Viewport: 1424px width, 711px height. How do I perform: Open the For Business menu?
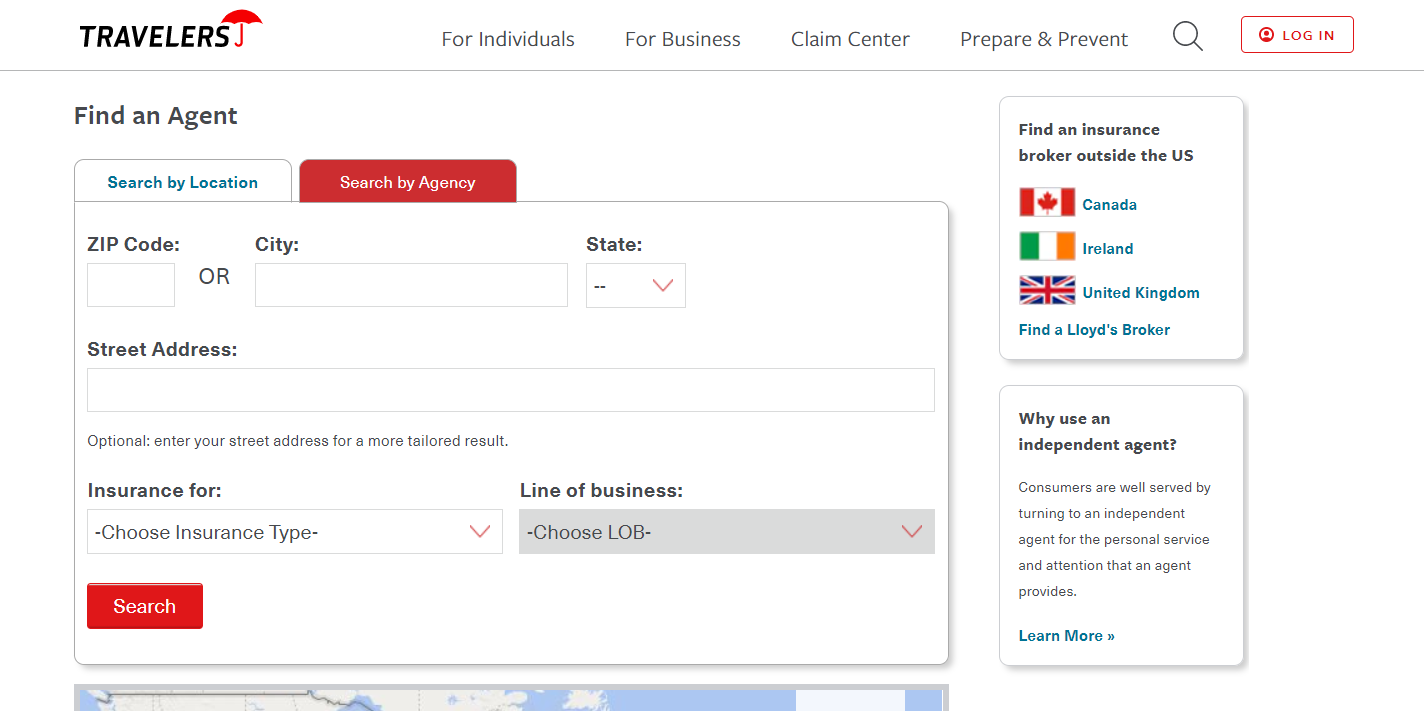pyautogui.click(x=683, y=39)
